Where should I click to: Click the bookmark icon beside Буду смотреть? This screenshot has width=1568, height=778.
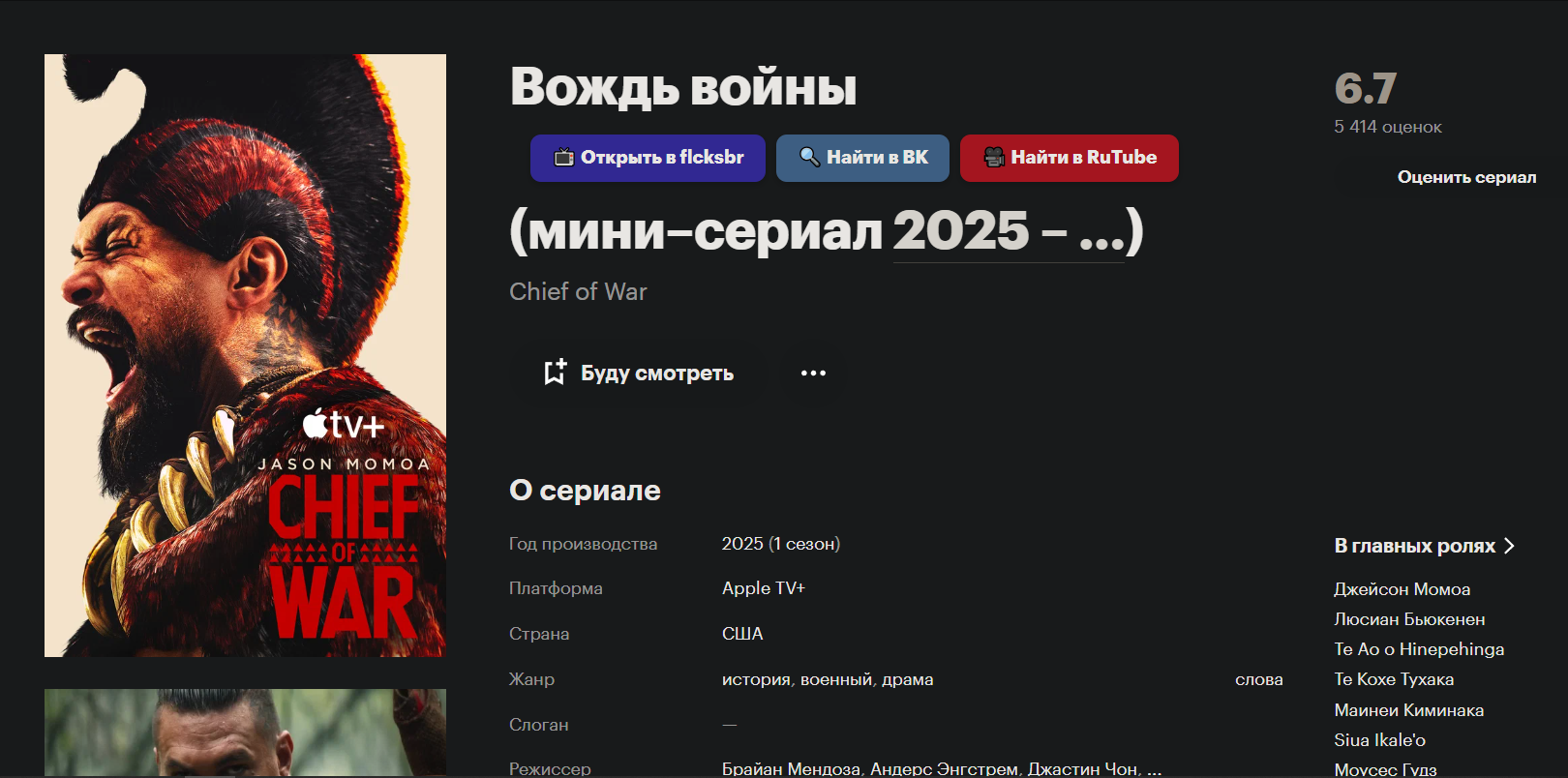tap(555, 373)
